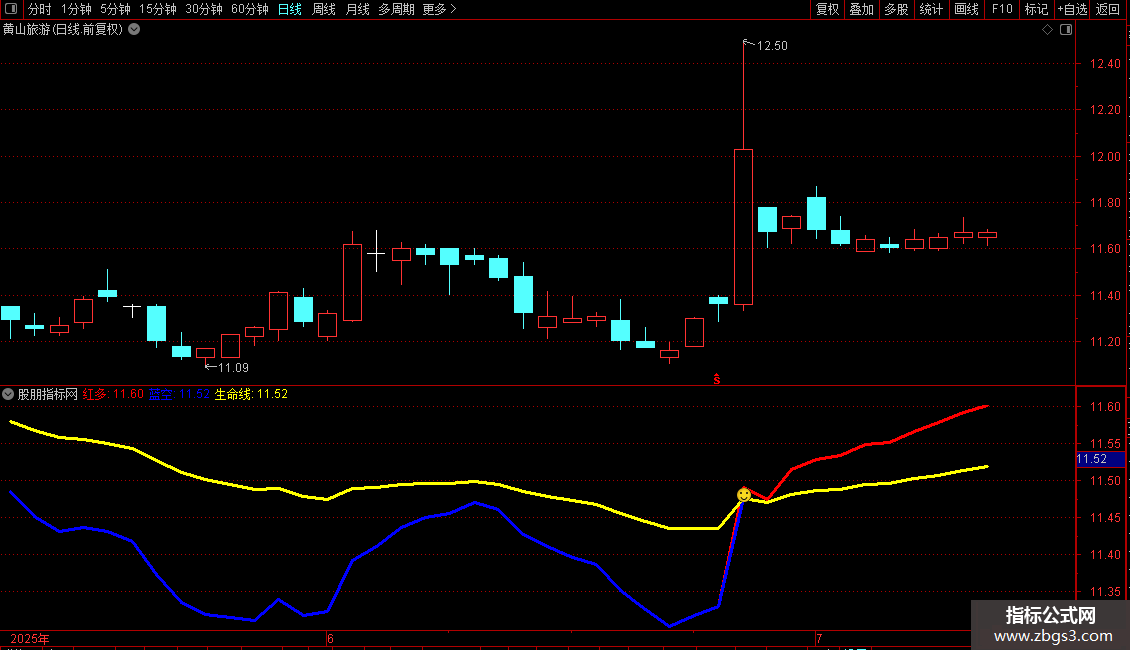Click the highlighted 11.52 axis value box
The height and width of the screenshot is (650, 1130).
(1100, 459)
